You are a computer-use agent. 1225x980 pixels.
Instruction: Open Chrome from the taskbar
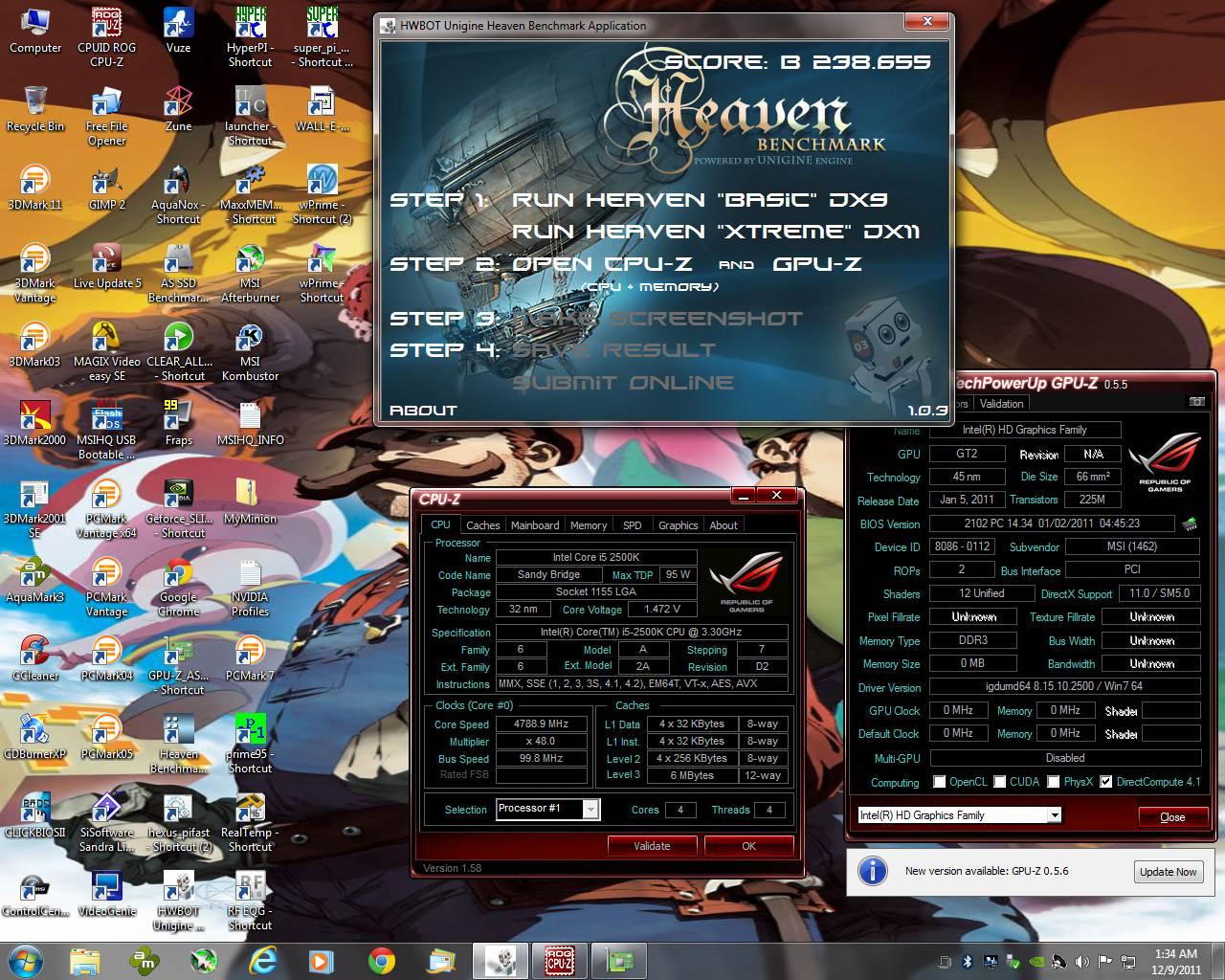[x=381, y=960]
